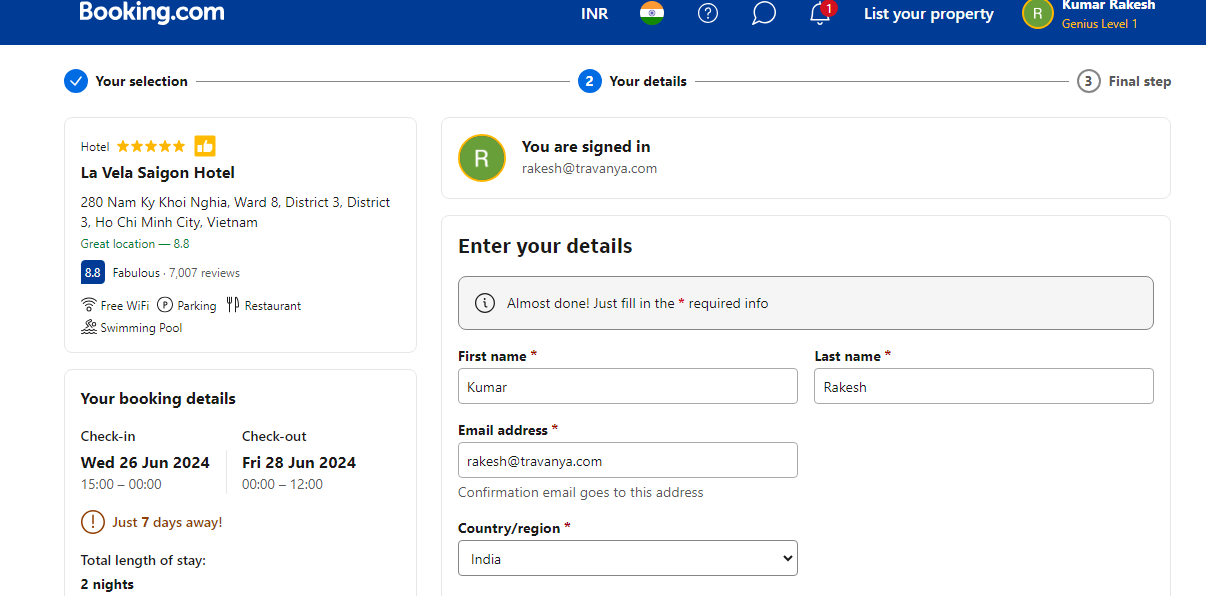Click the 8.8 review score badge
This screenshot has height=596, width=1206.
[93, 272]
